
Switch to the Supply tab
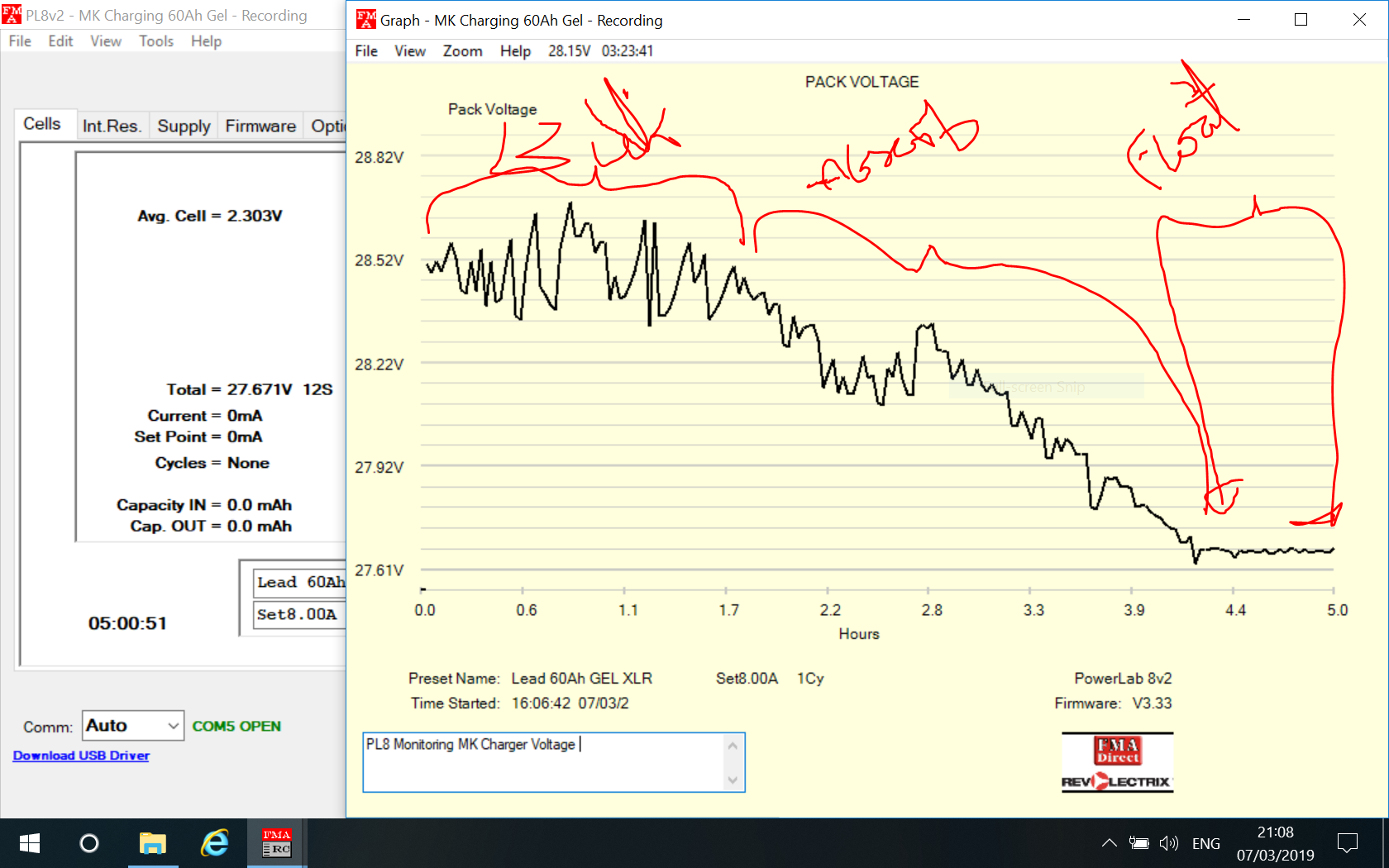184,126
